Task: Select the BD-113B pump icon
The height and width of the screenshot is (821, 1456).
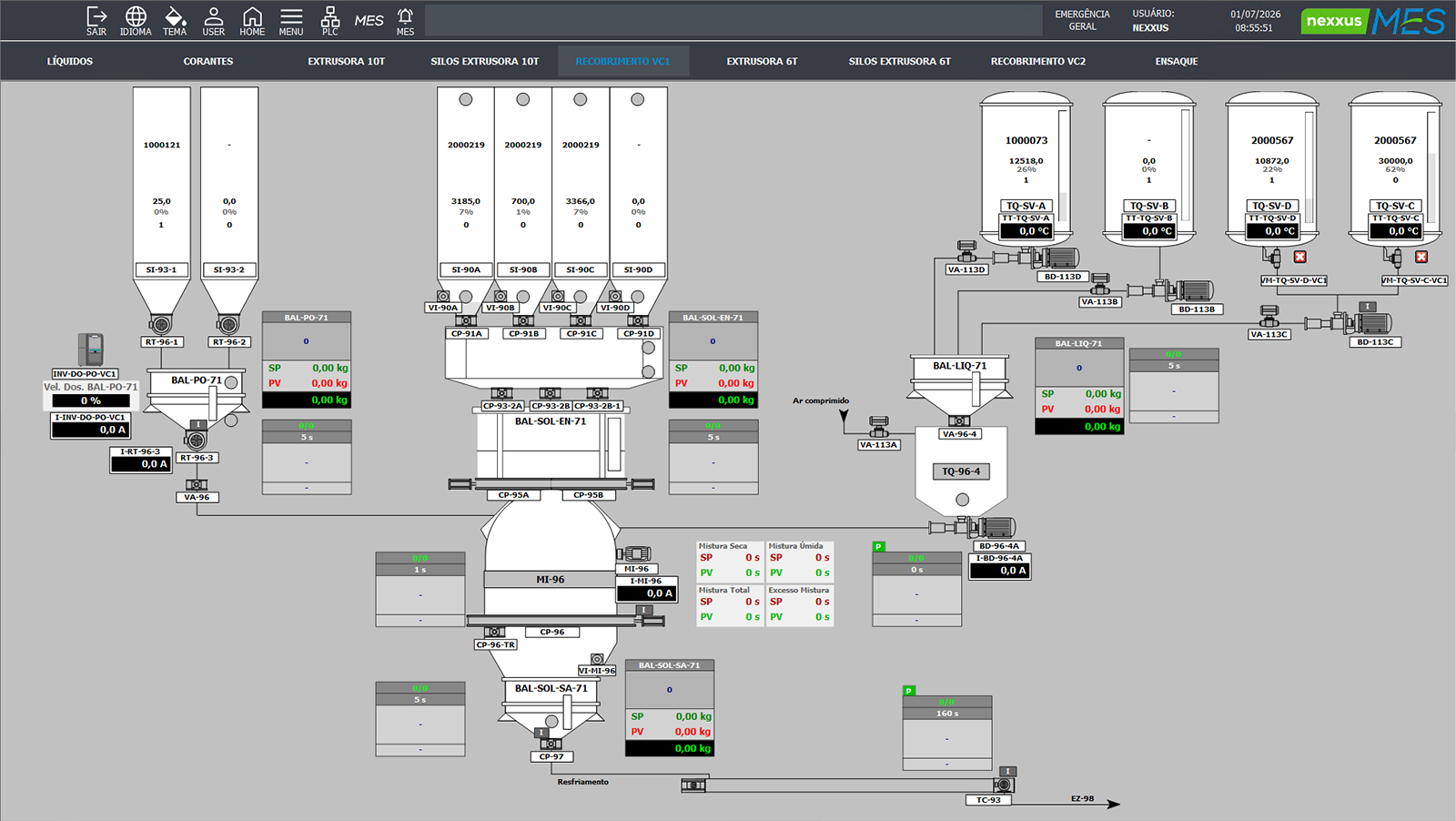Action: (1171, 290)
